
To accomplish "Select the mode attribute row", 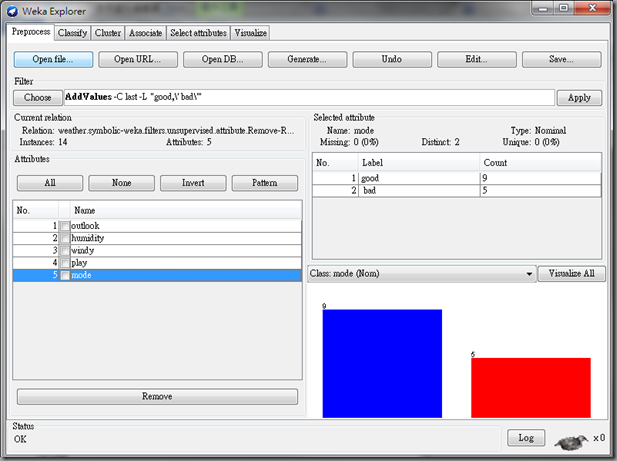I will (157, 275).
